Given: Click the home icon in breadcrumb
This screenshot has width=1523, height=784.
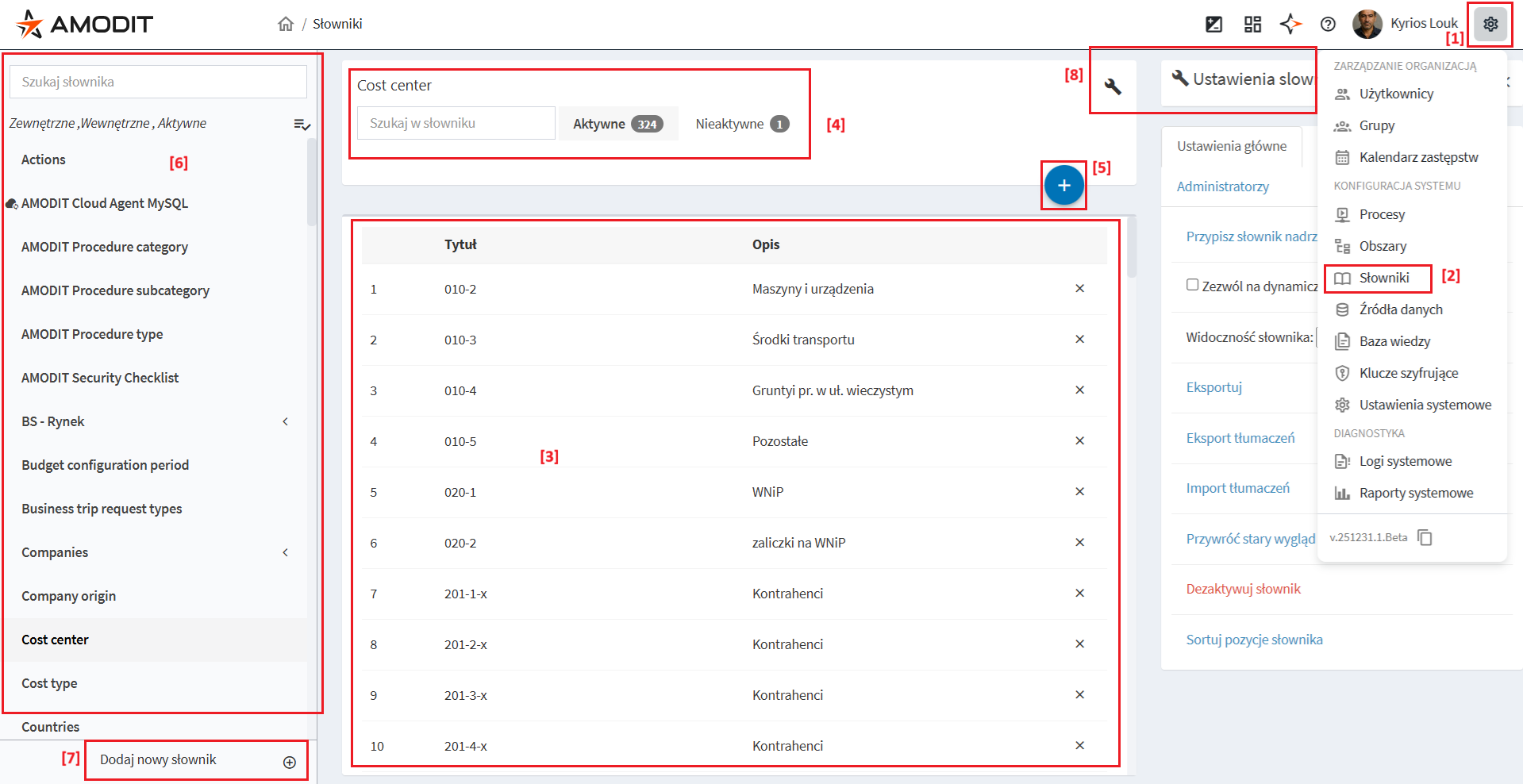Looking at the screenshot, I should click(286, 24).
